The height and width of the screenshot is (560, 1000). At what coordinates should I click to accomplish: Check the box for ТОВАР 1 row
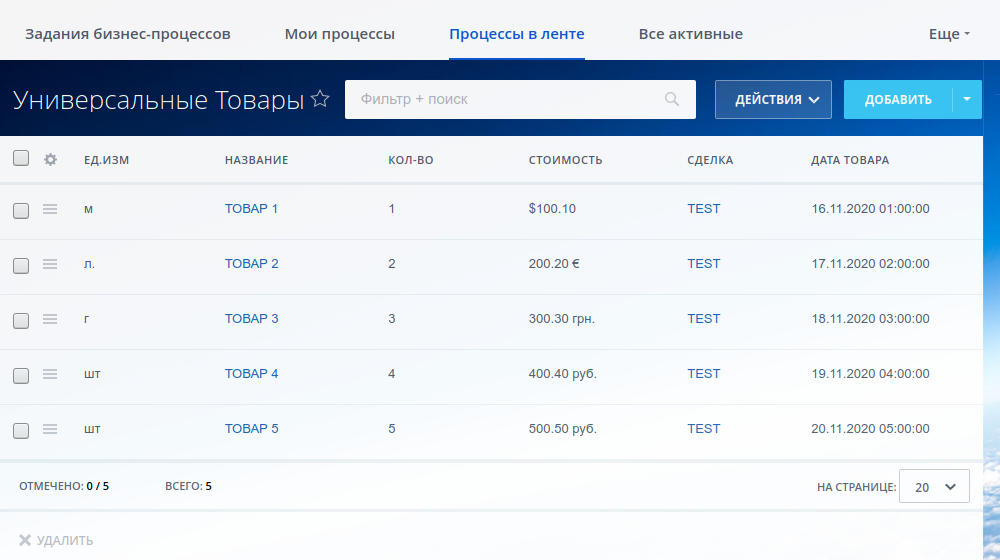[x=21, y=210]
